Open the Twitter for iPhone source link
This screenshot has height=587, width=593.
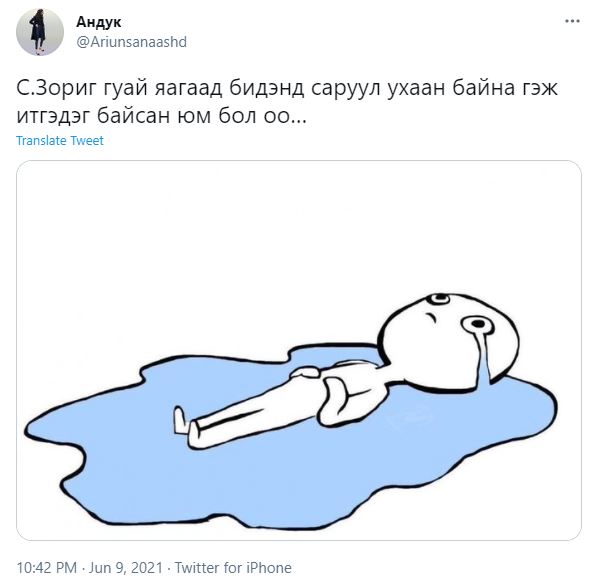click(233, 568)
